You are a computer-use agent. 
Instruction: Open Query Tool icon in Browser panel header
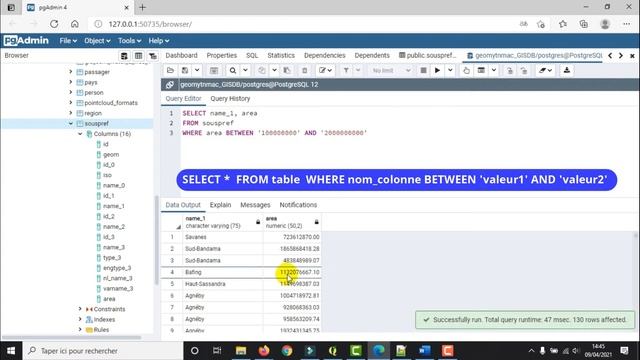point(124,56)
